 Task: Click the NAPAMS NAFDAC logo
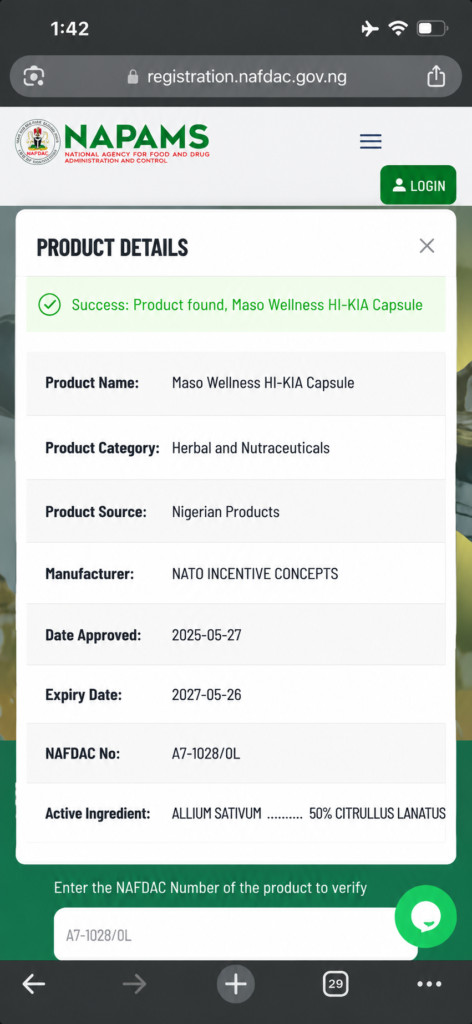point(112,142)
